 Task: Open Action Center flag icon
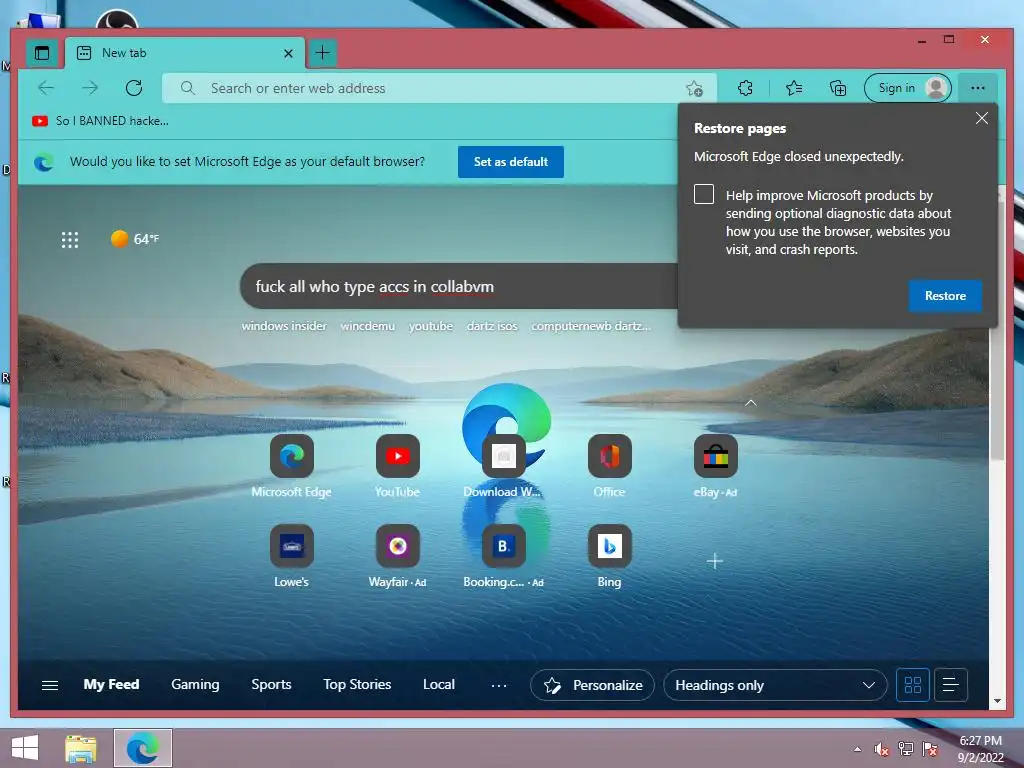[930, 750]
